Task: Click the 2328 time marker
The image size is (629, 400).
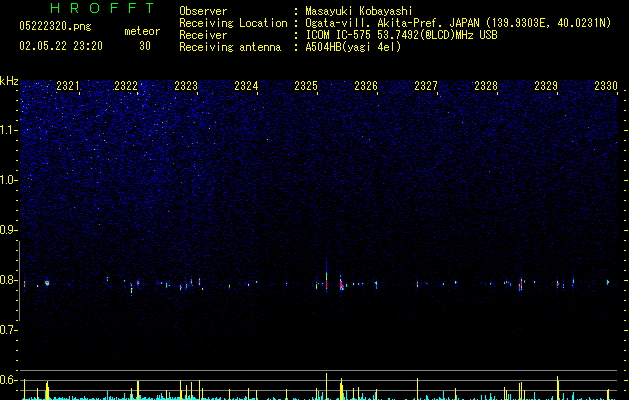Action: point(486,86)
